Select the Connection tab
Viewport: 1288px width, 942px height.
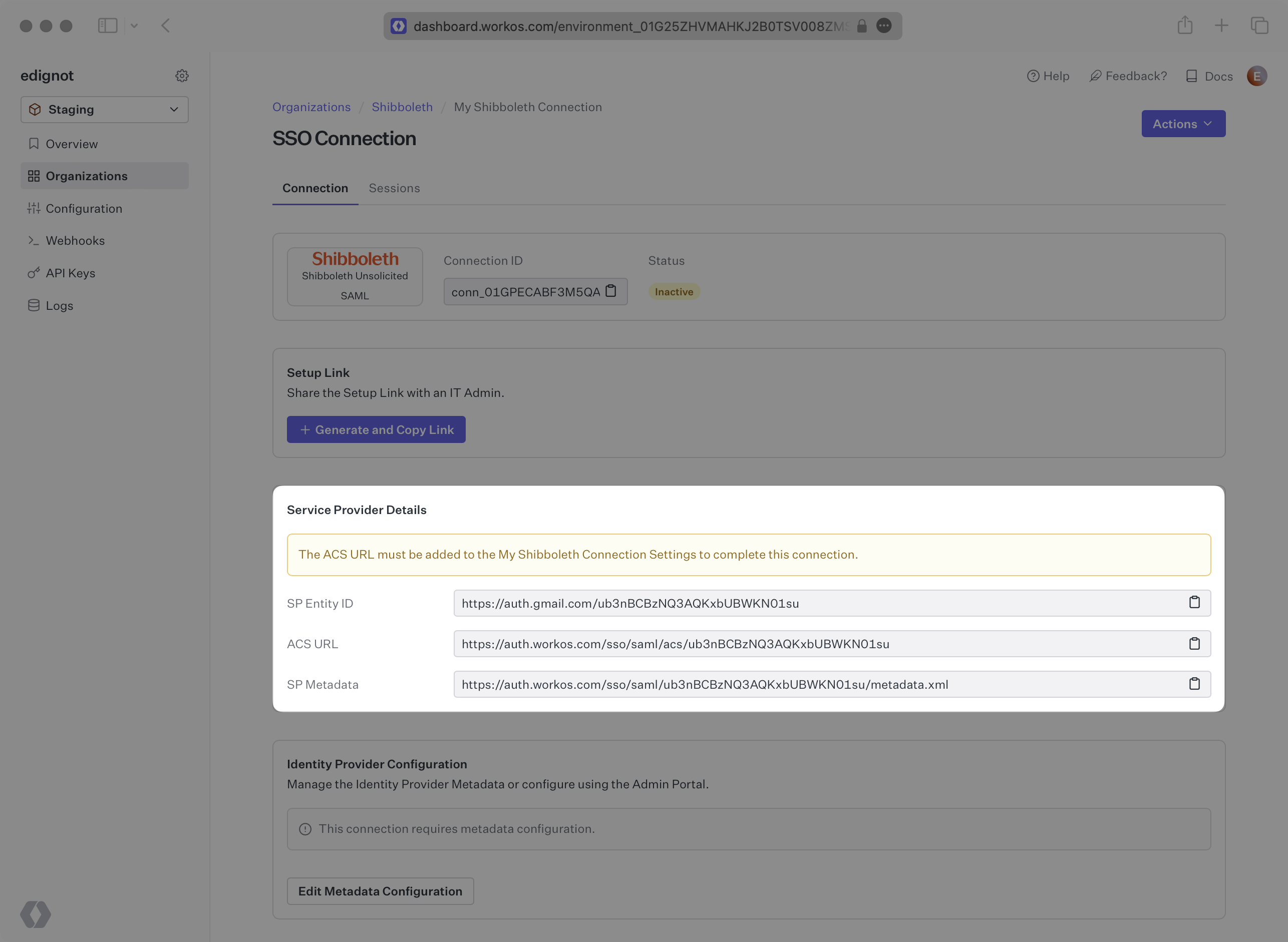pyautogui.click(x=315, y=188)
